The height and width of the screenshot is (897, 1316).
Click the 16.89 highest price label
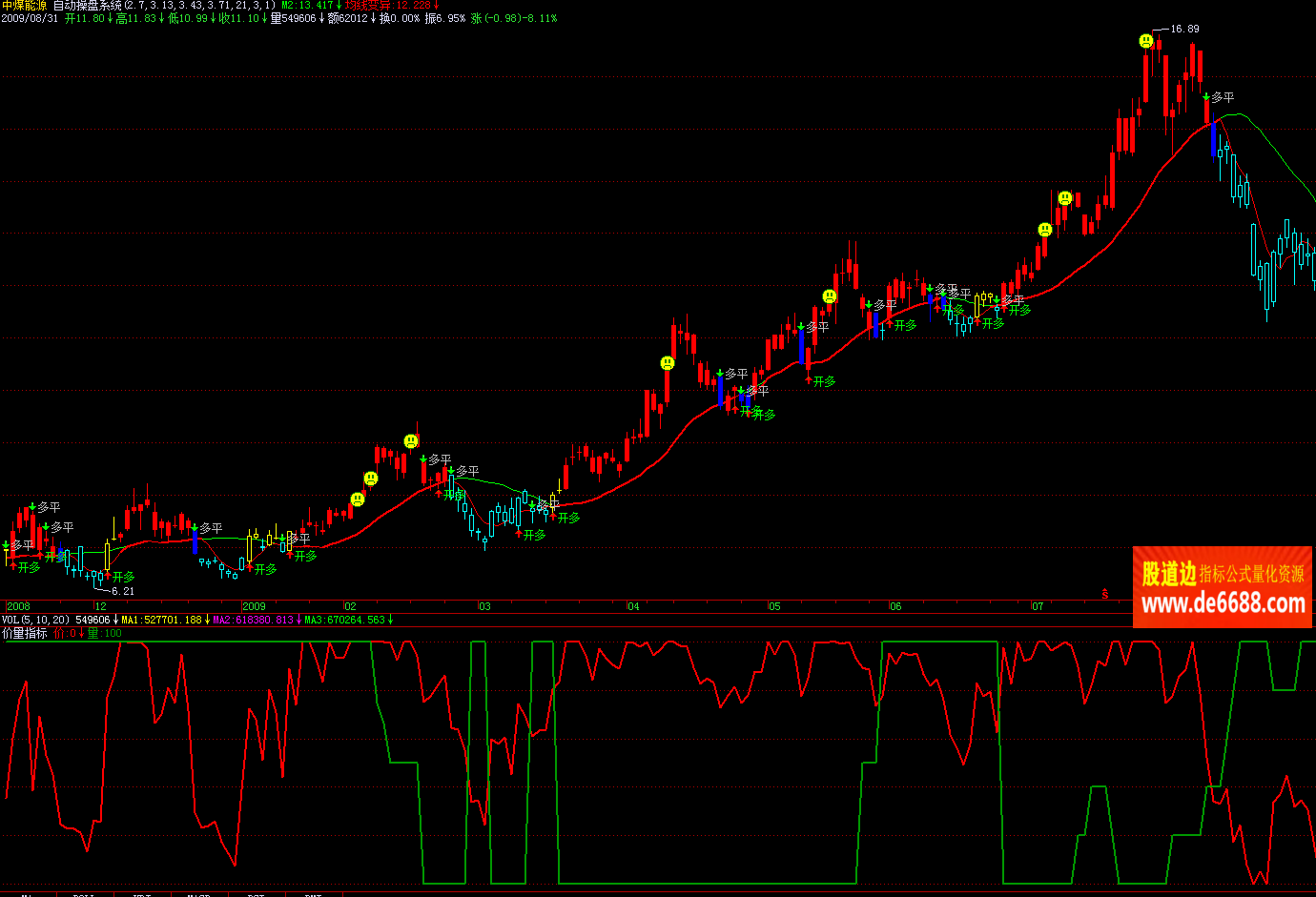pyautogui.click(x=1184, y=29)
